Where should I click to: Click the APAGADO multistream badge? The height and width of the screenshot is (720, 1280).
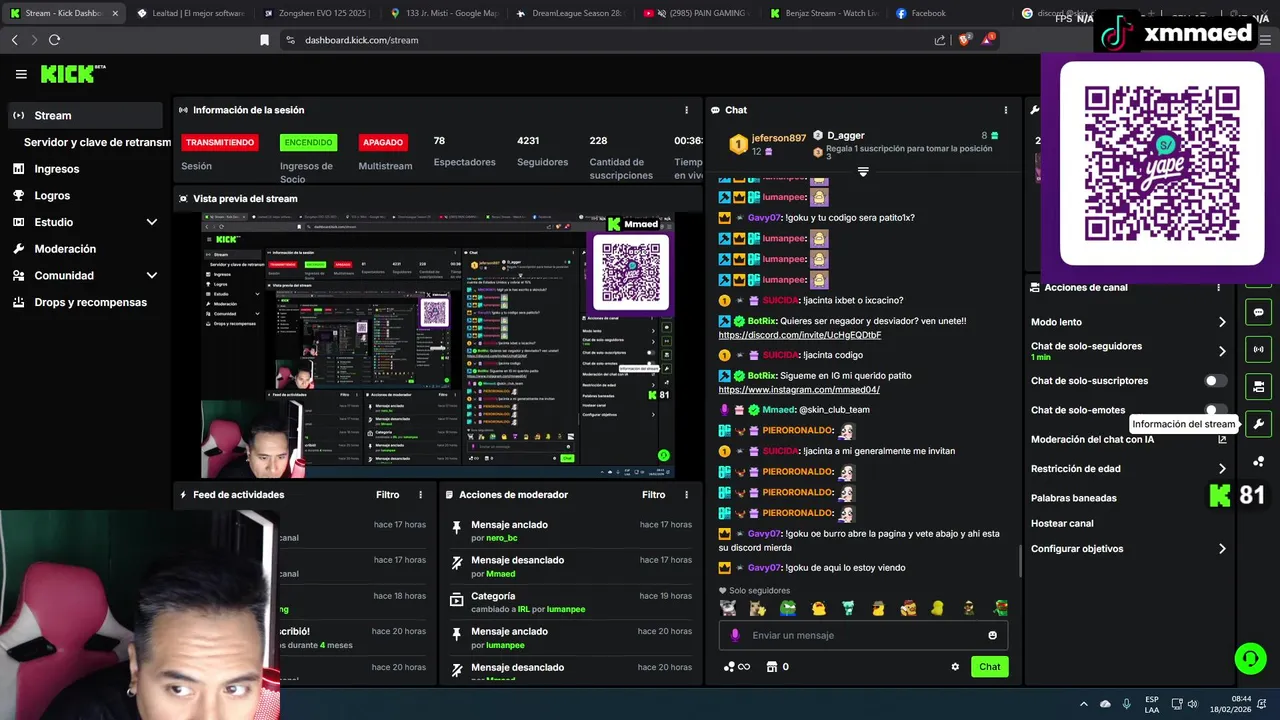coord(383,142)
